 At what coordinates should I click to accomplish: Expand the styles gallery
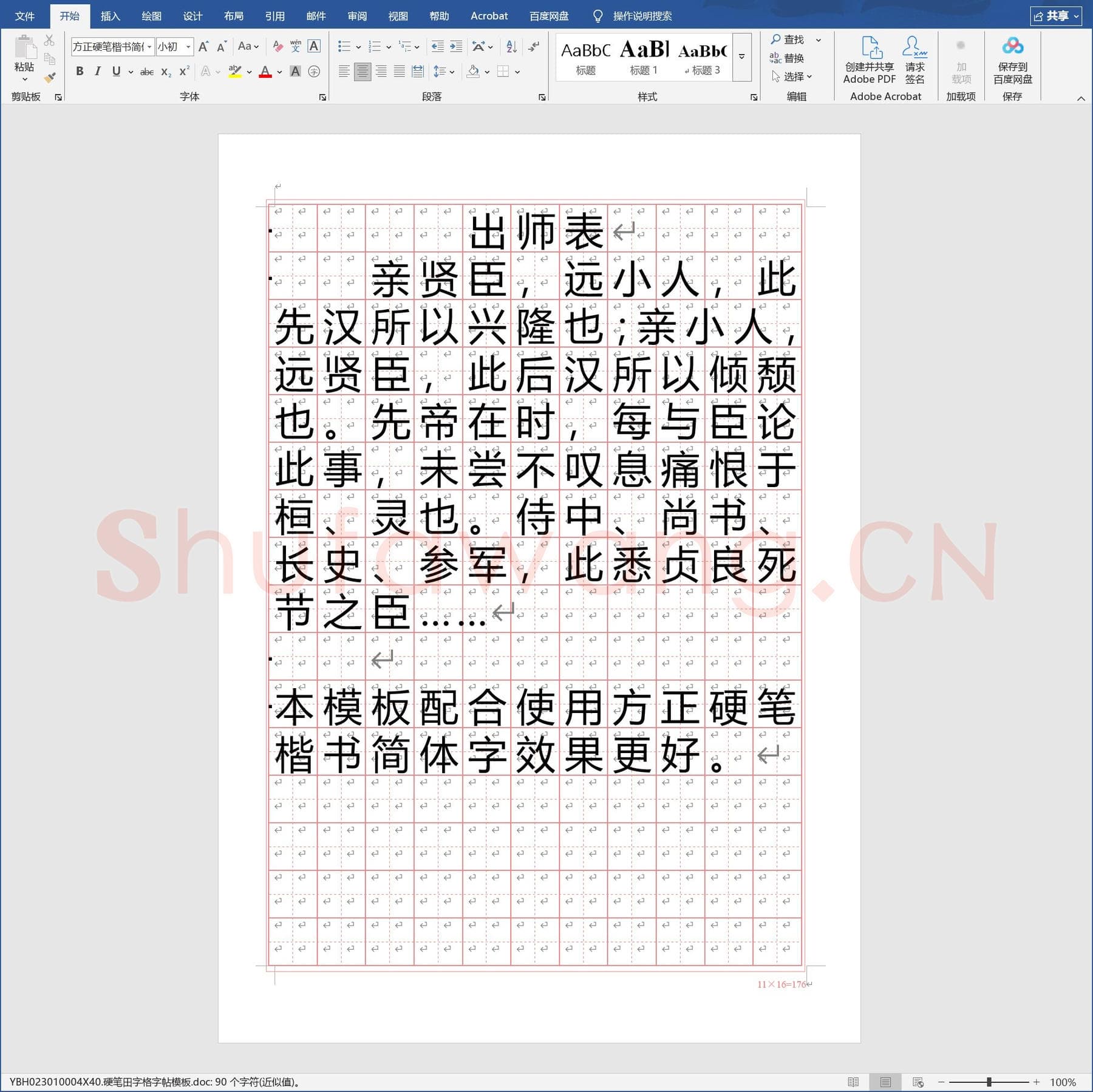741,56
